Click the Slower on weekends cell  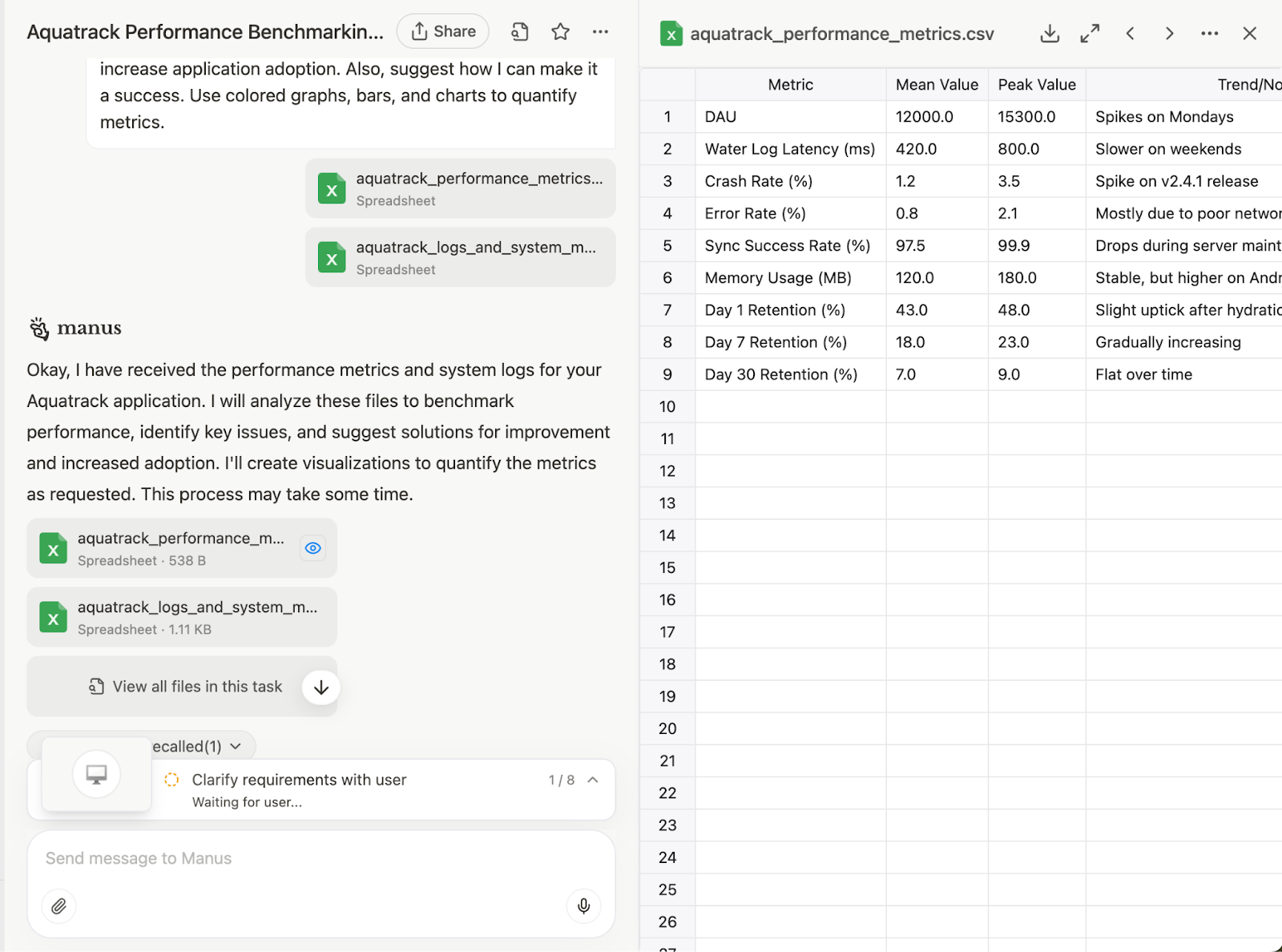[x=1184, y=149]
